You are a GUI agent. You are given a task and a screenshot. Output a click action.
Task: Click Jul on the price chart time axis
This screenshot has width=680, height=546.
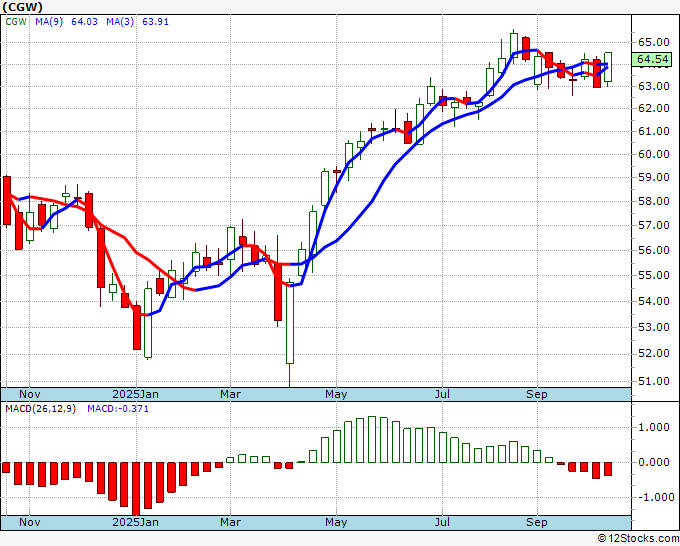pos(442,394)
